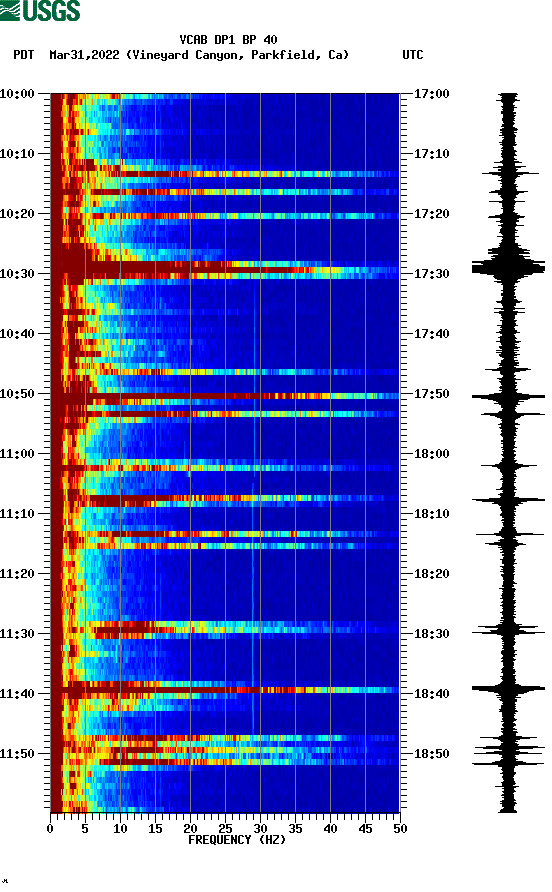This screenshot has height=892, width=552.
Task: Click the USGS logo
Action: click(x=40, y=10)
